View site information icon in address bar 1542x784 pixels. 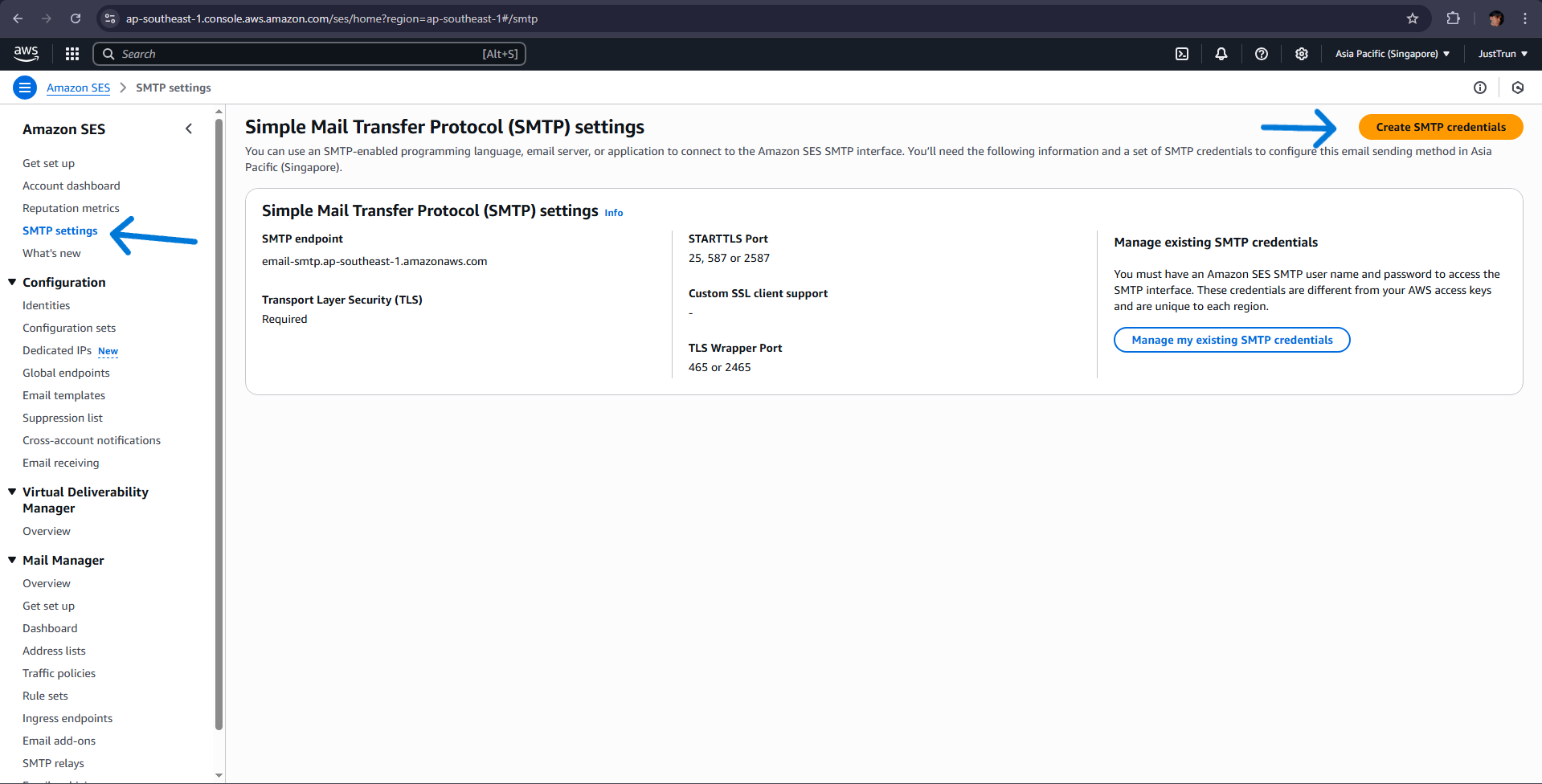(x=110, y=18)
